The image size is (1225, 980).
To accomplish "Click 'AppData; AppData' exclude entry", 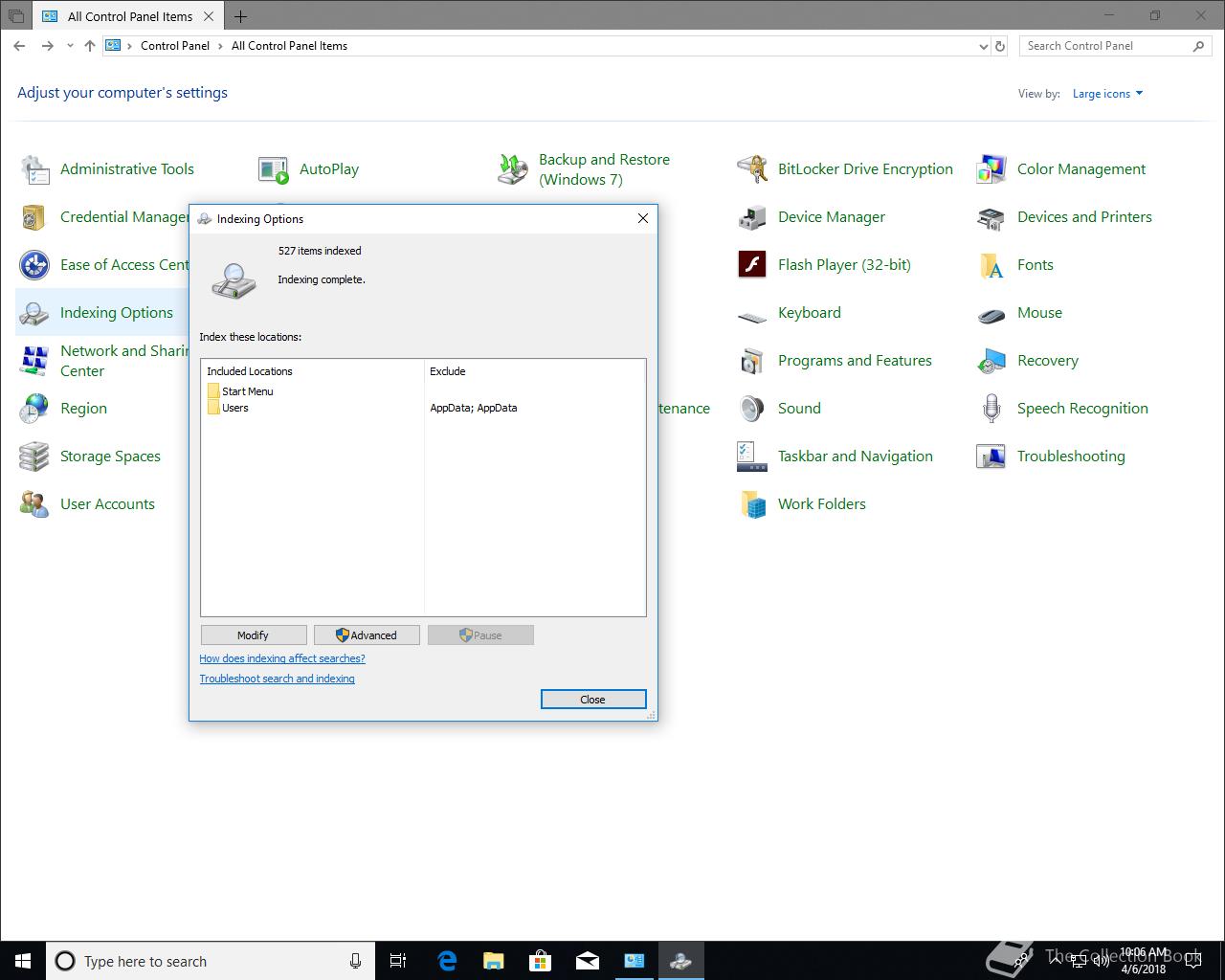I will point(474,408).
